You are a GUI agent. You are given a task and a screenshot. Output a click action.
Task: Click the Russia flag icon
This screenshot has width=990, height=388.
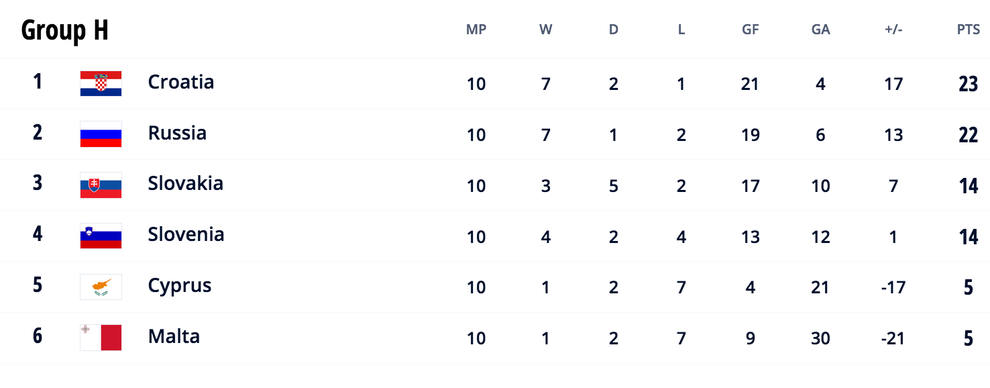(101, 134)
